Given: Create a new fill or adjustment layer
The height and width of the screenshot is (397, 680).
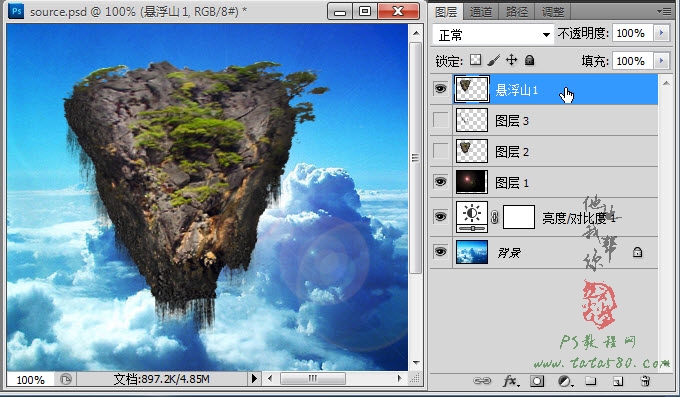Looking at the screenshot, I should (565, 381).
